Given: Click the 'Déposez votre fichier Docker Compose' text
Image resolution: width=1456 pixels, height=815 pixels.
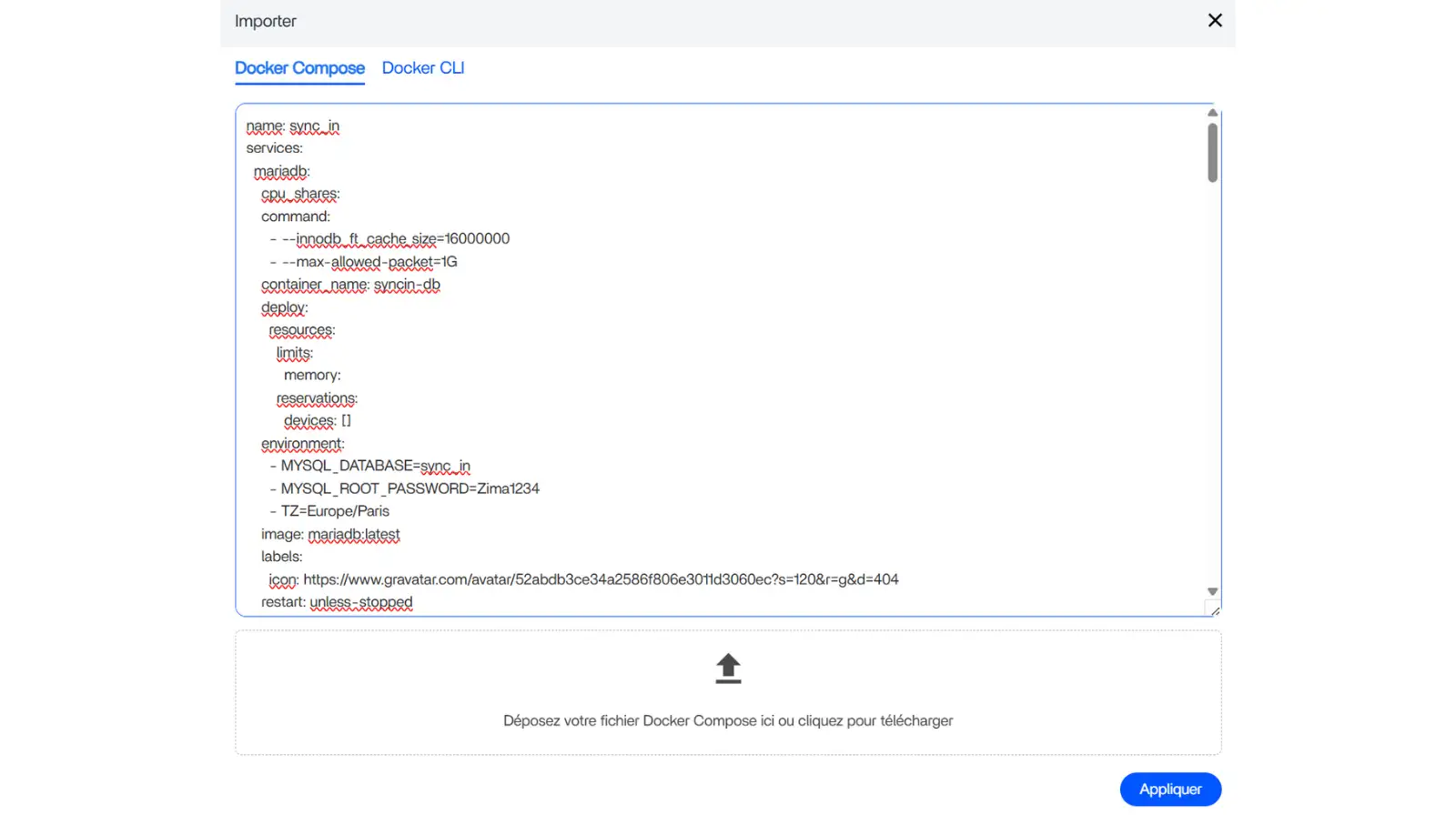Looking at the screenshot, I should [727, 720].
